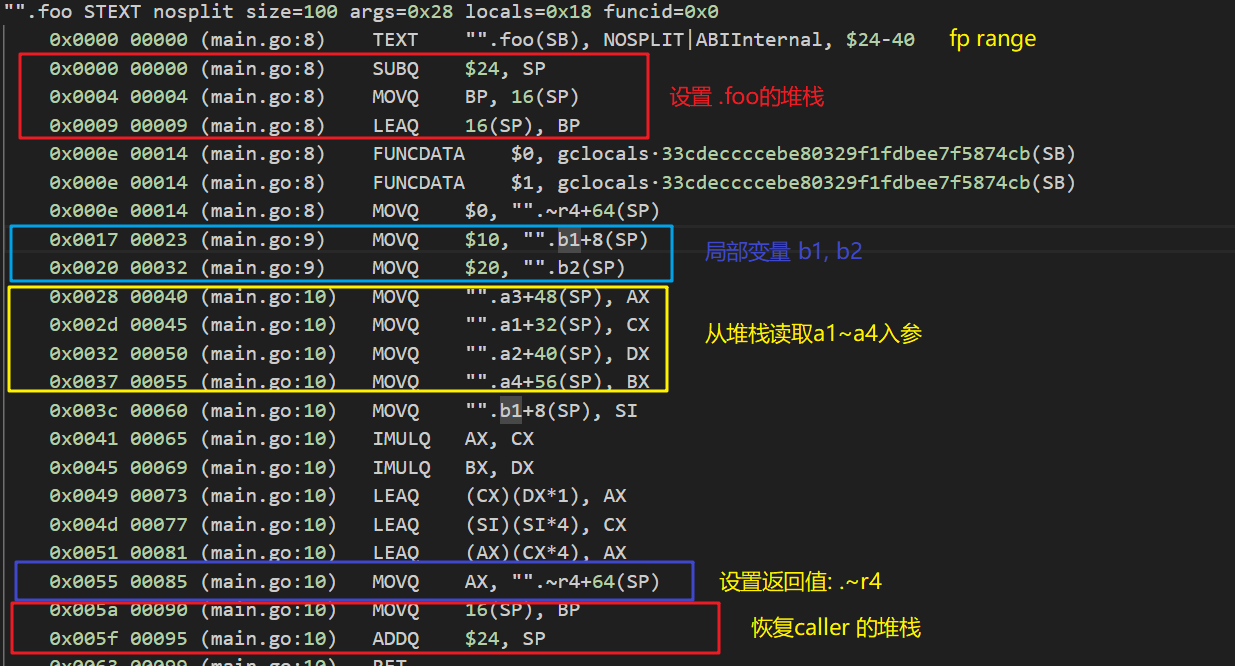Click highlighted b1 in the 'b1+8(SP), SI' line
Screen dimensions: 1235x666
(x=510, y=411)
